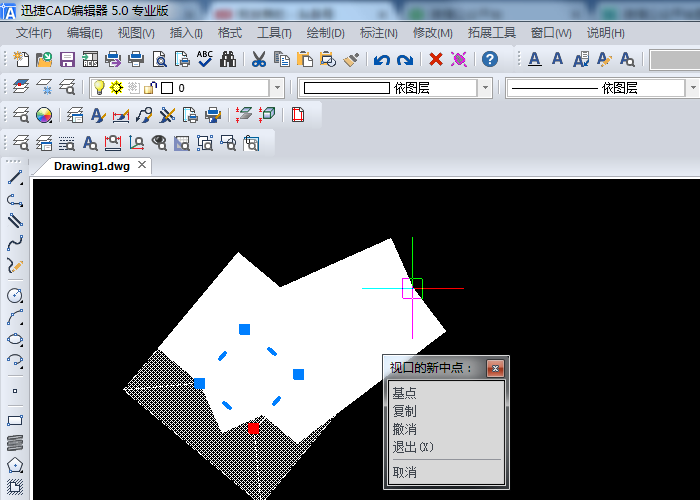Open Find with the binoculars icon
This screenshot has height=500, width=700.
click(x=228, y=59)
